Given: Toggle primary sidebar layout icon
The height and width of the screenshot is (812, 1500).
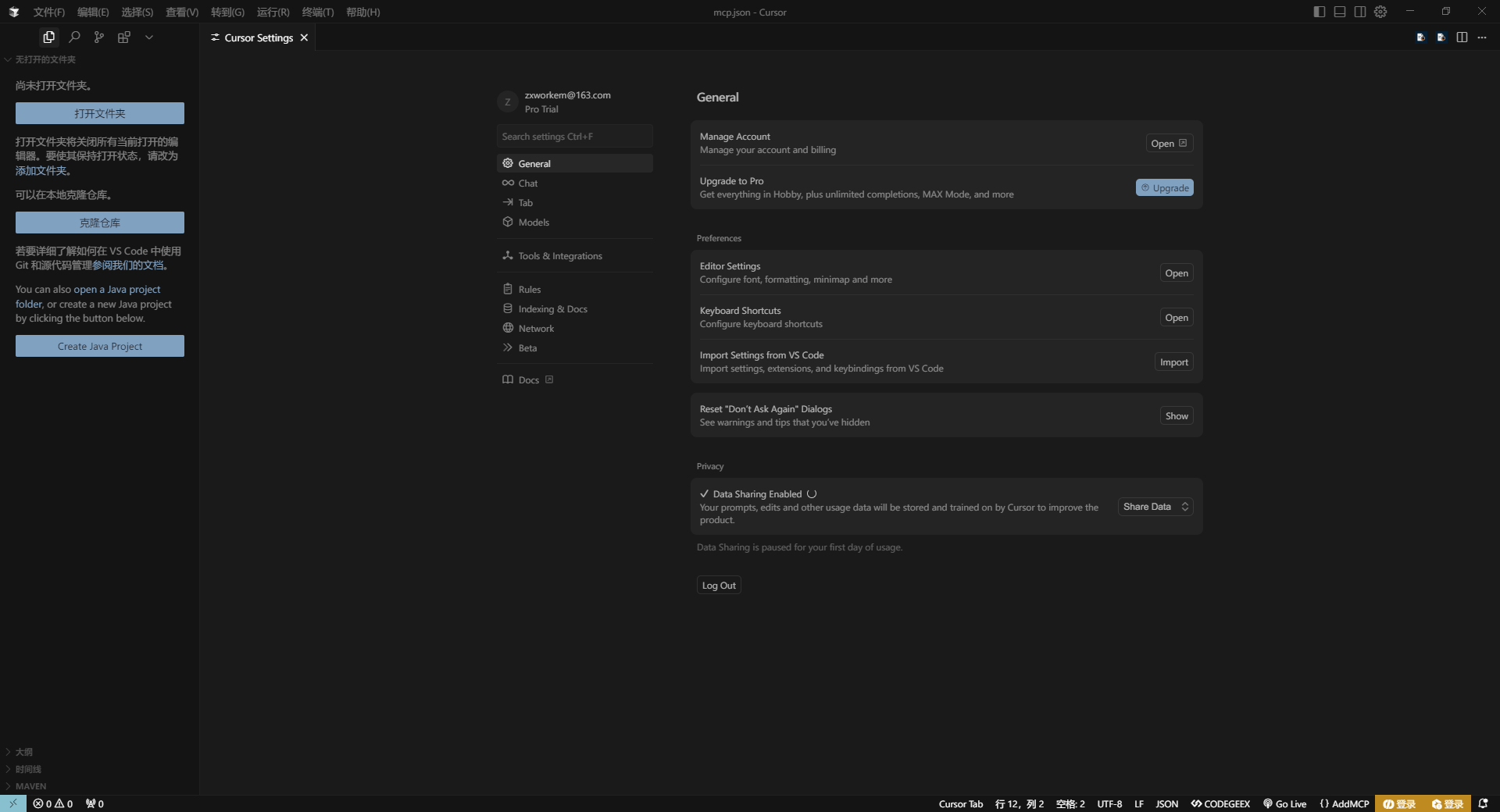Looking at the screenshot, I should tap(1320, 12).
